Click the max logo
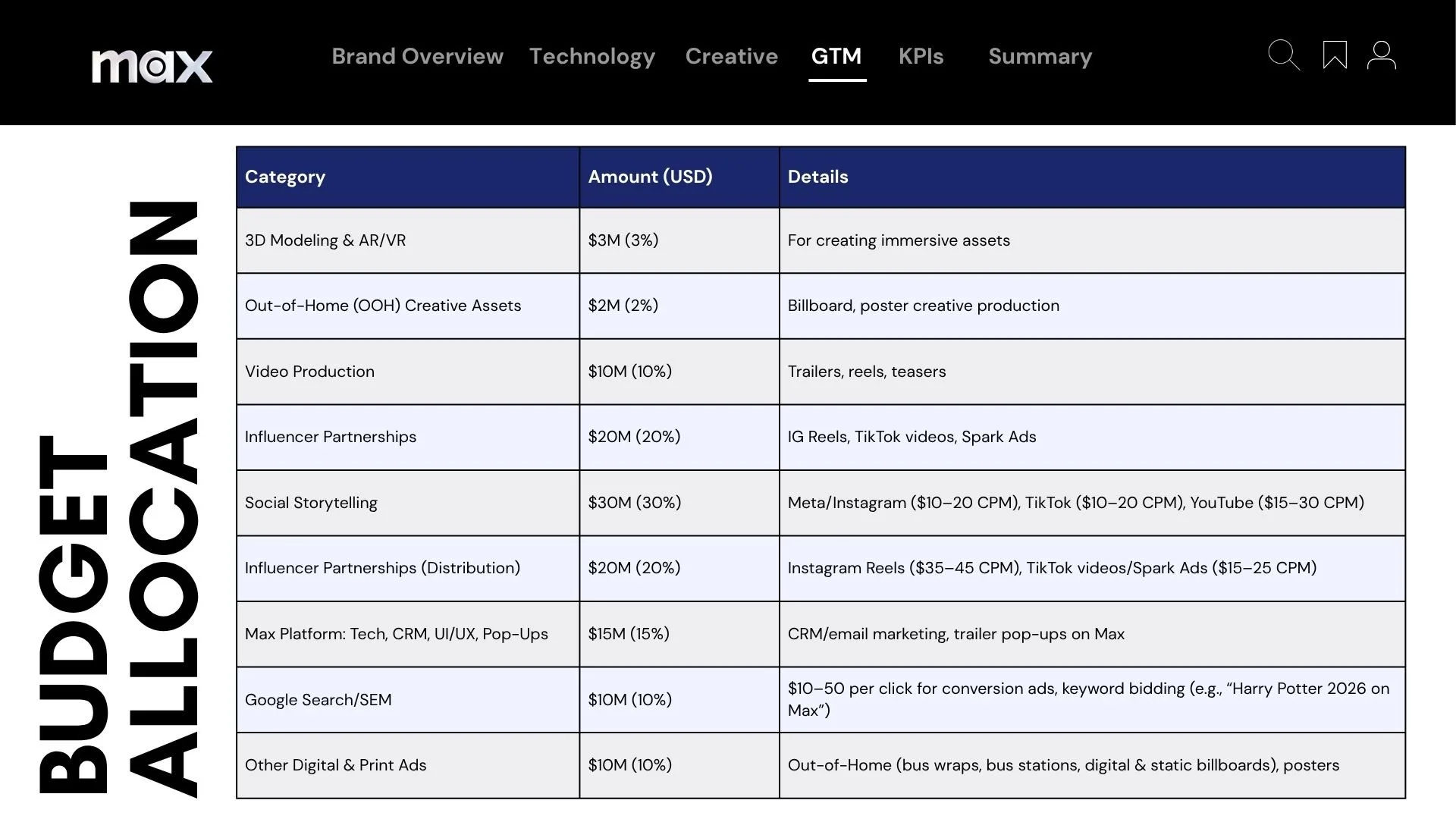This screenshot has height=819, width=1456. [152, 65]
